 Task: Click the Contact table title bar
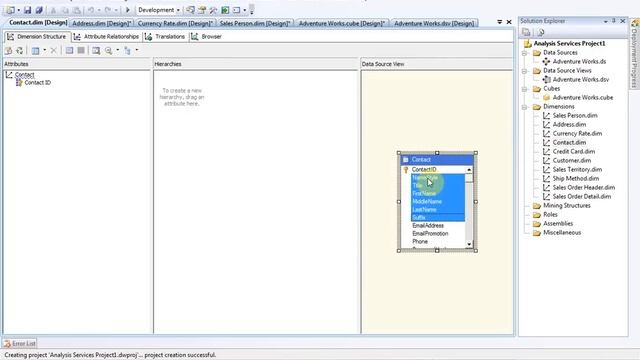pyautogui.click(x=437, y=160)
